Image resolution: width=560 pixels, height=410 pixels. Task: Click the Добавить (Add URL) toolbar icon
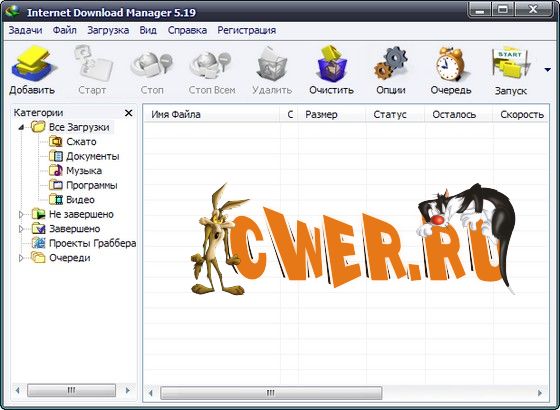coord(34,64)
